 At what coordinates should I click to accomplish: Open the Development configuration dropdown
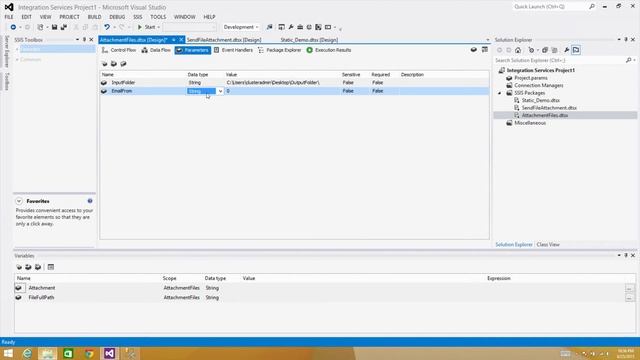pos(241,27)
